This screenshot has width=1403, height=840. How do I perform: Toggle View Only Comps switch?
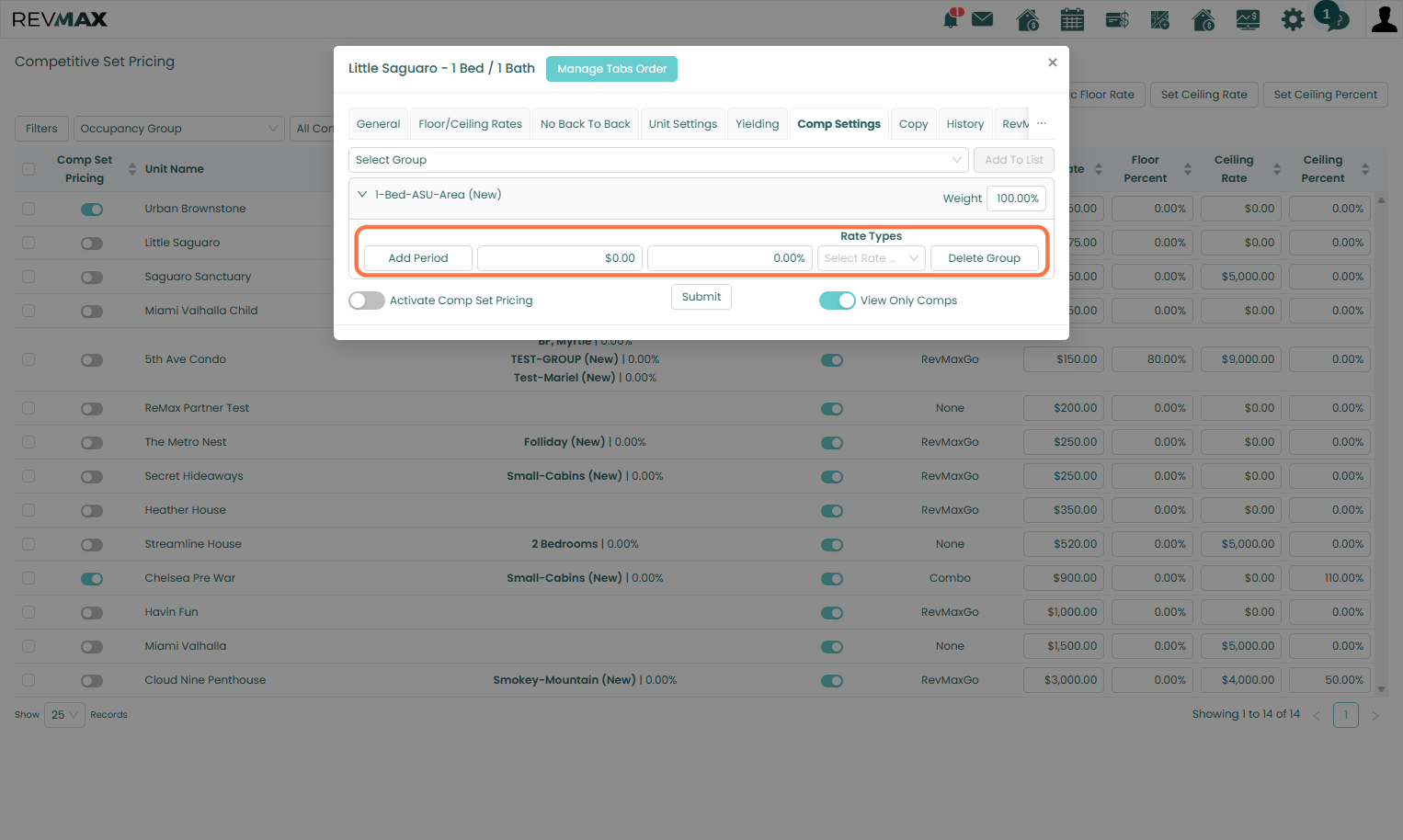[x=838, y=301]
